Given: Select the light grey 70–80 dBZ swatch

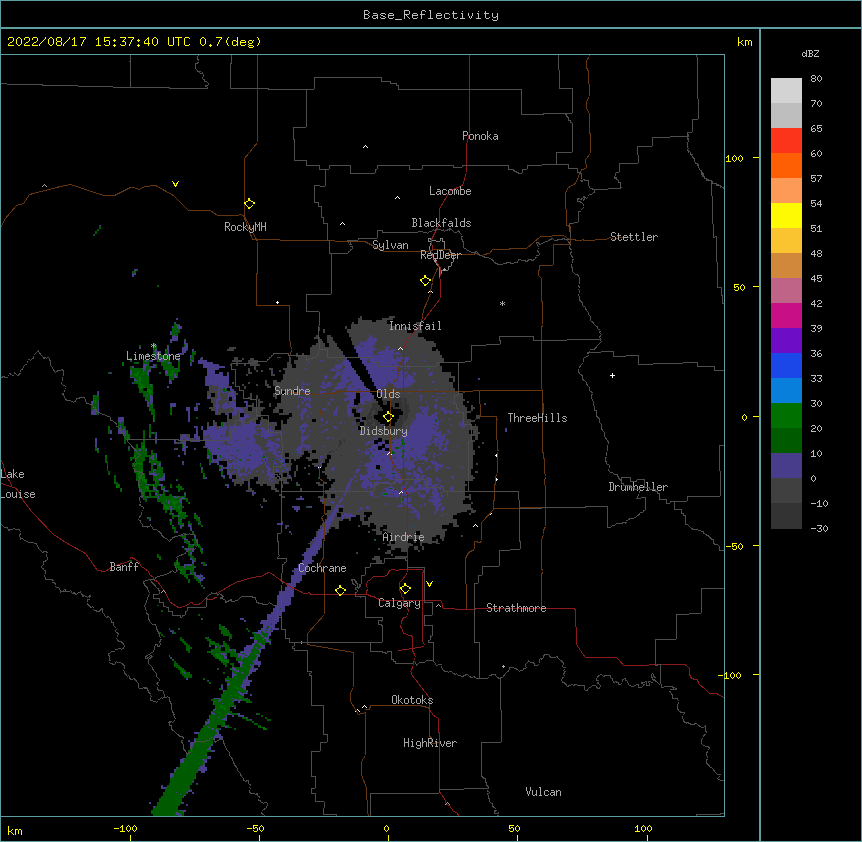Looking at the screenshot, I should (786, 90).
